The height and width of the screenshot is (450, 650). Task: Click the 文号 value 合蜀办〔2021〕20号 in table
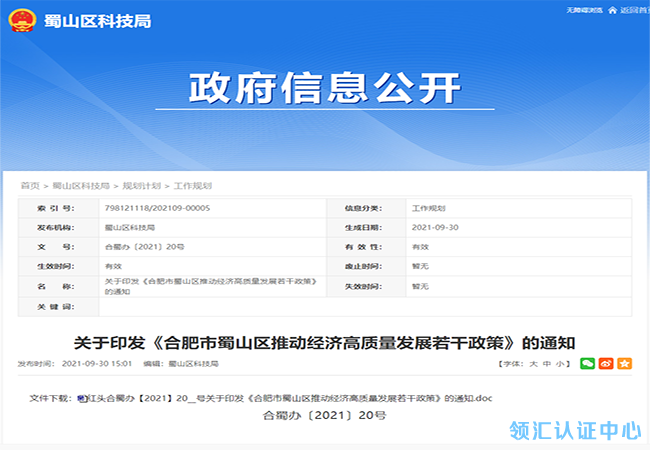point(144,247)
